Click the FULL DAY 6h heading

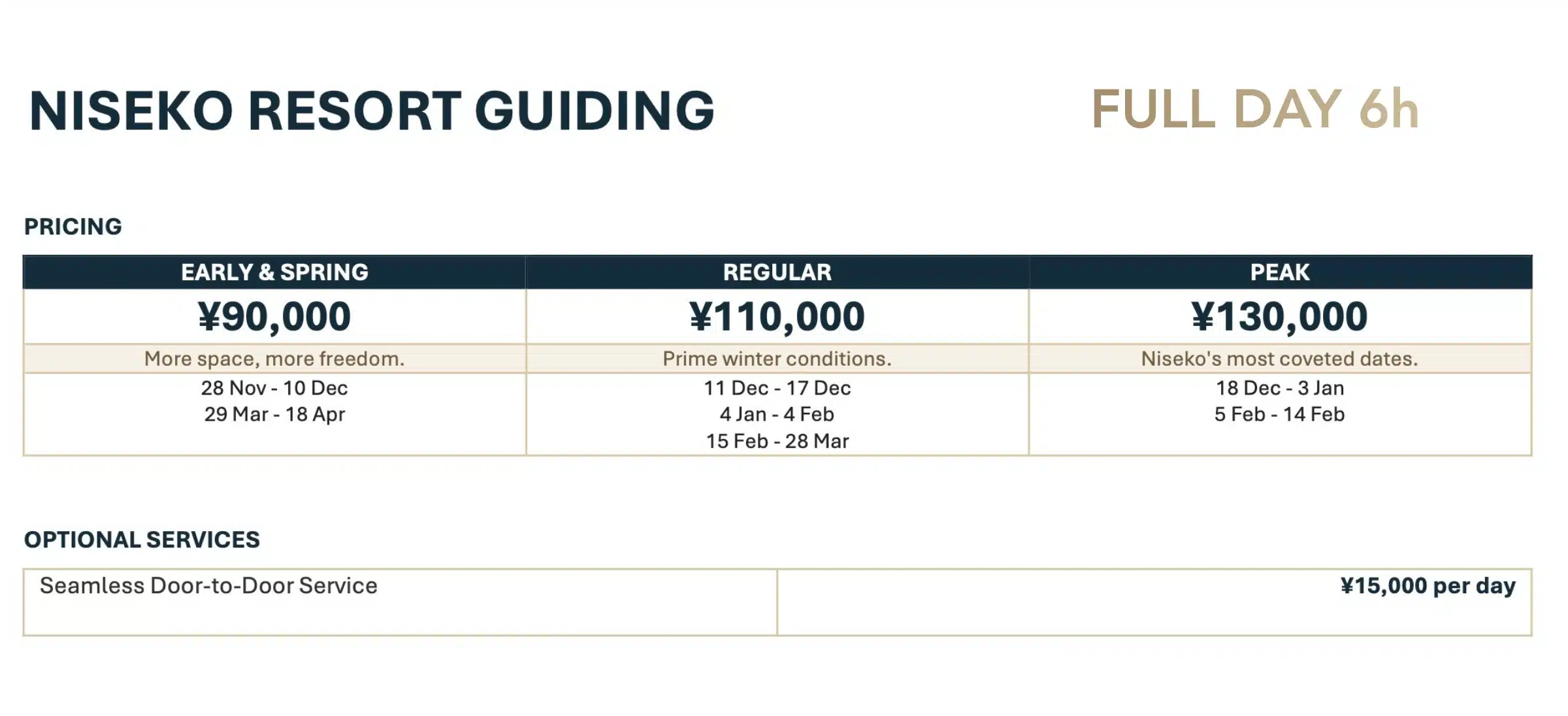1255,109
